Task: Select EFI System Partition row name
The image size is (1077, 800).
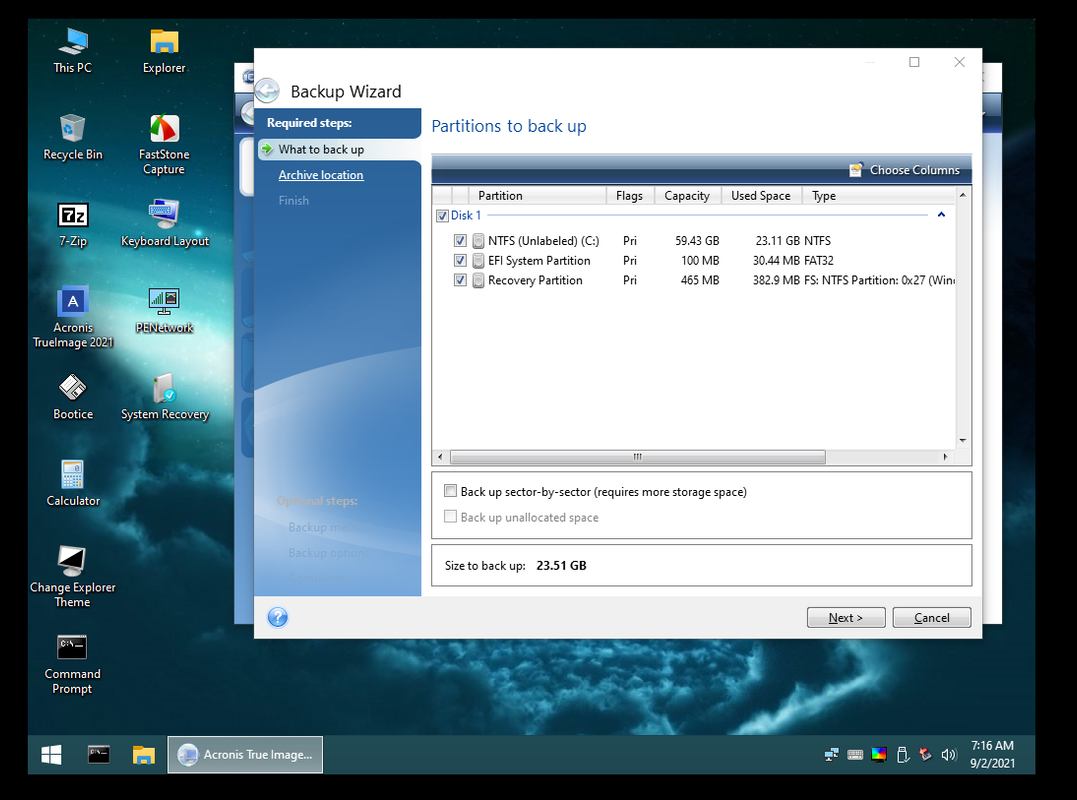Action: point(539,260)
